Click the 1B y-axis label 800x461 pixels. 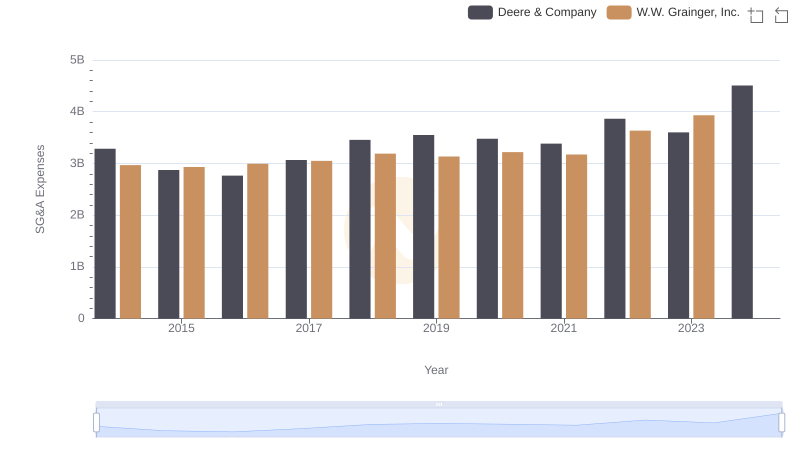(x=77, y=266)
